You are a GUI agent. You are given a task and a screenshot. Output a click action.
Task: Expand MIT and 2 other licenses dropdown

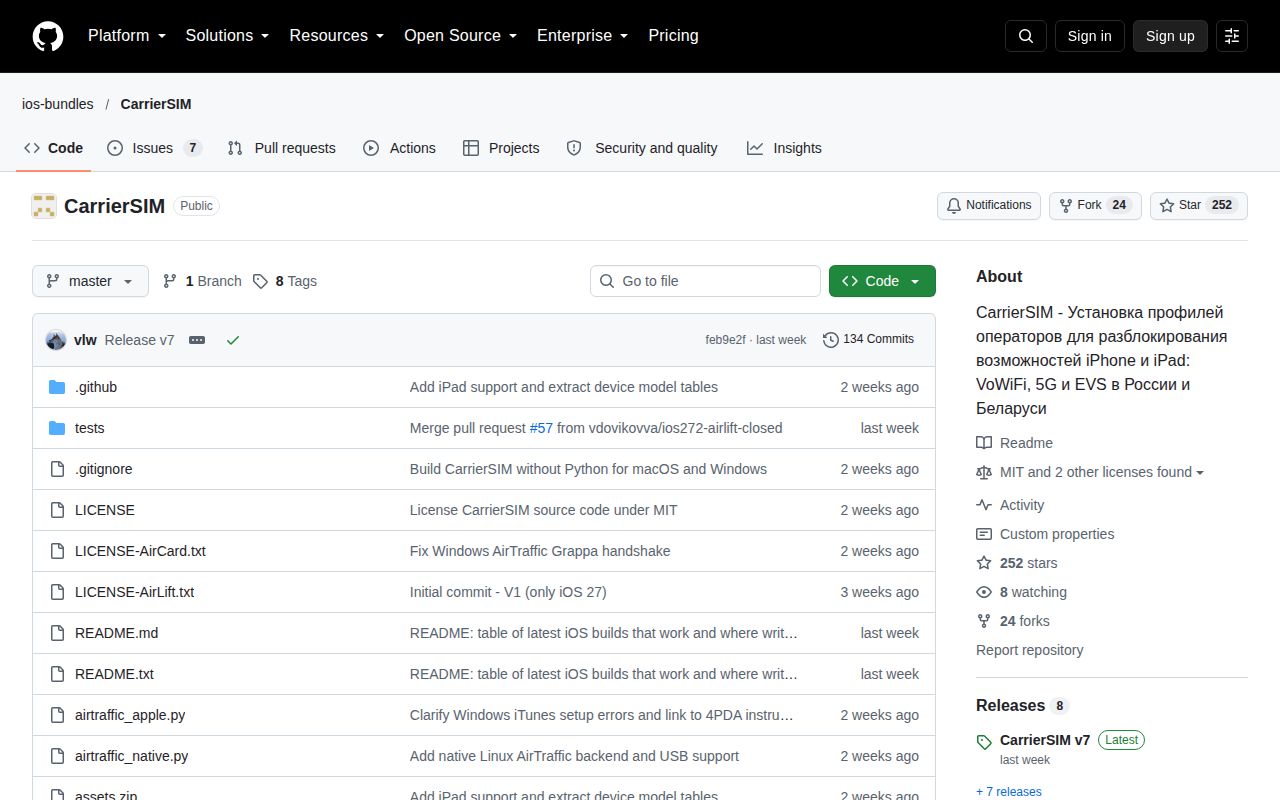click(1101, 472)
